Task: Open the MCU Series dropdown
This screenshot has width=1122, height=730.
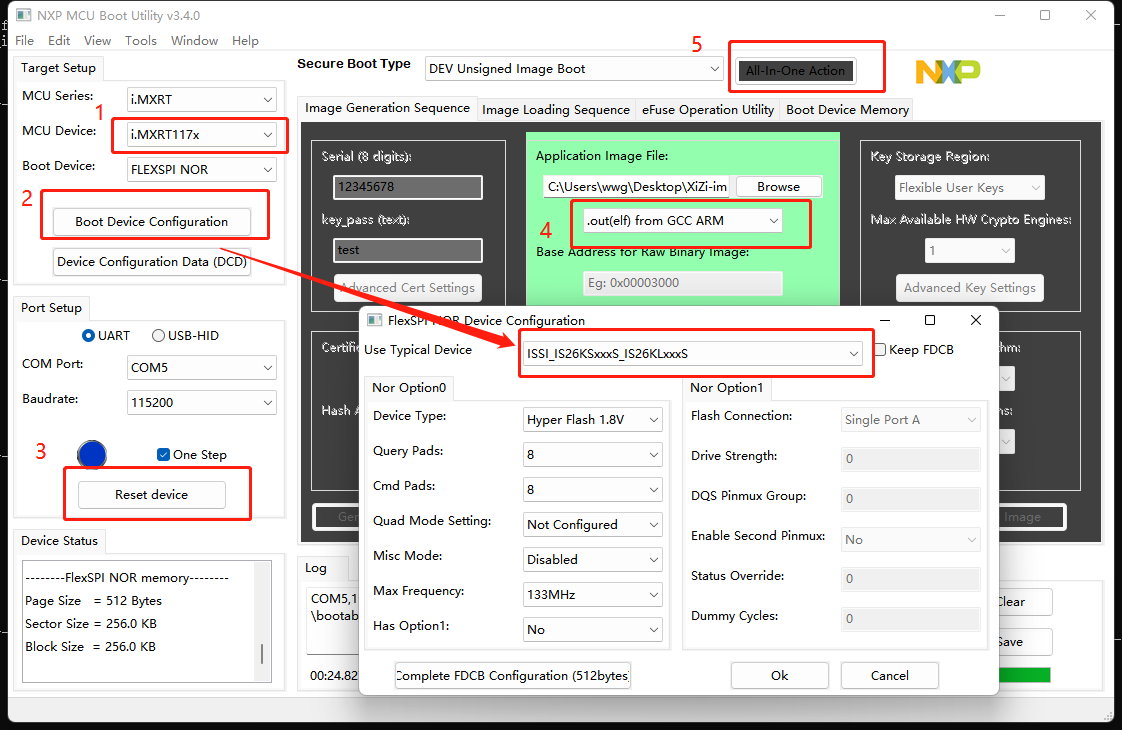Action: pos(202,99)
